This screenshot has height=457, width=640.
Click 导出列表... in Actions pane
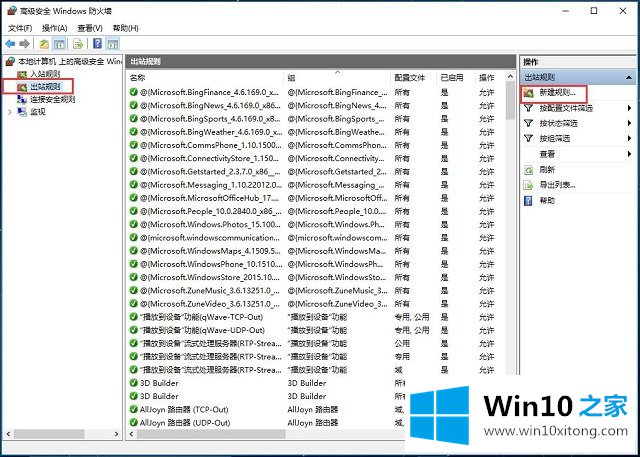pyautogui.click(x=557, y=185)
